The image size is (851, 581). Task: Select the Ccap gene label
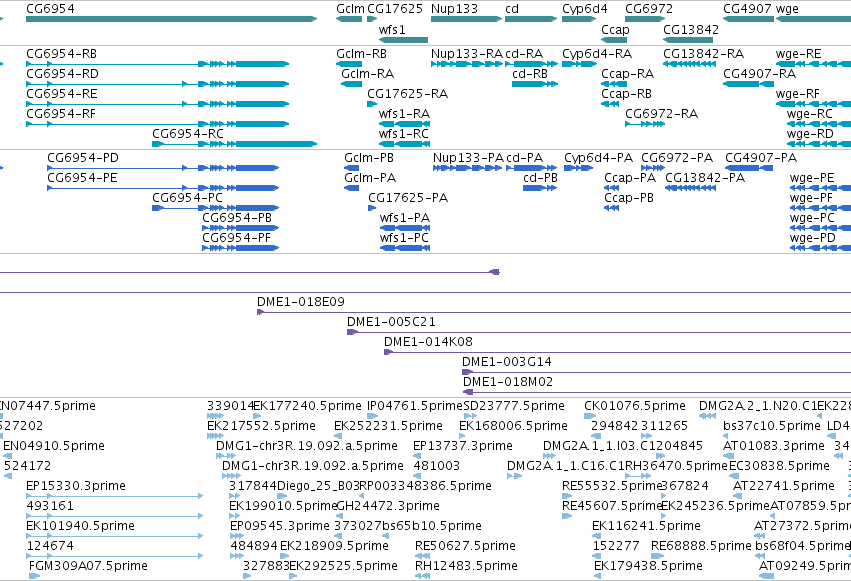click(x=615, y=29)
